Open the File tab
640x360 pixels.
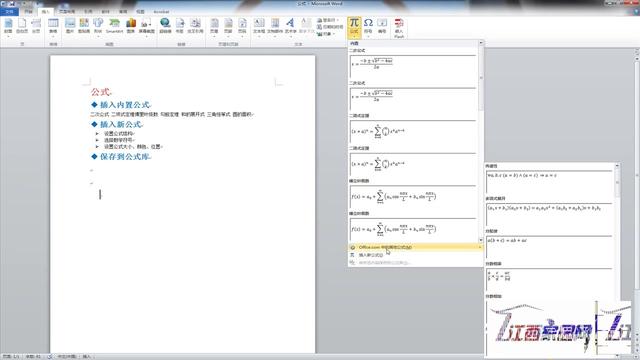pos(9,11)
